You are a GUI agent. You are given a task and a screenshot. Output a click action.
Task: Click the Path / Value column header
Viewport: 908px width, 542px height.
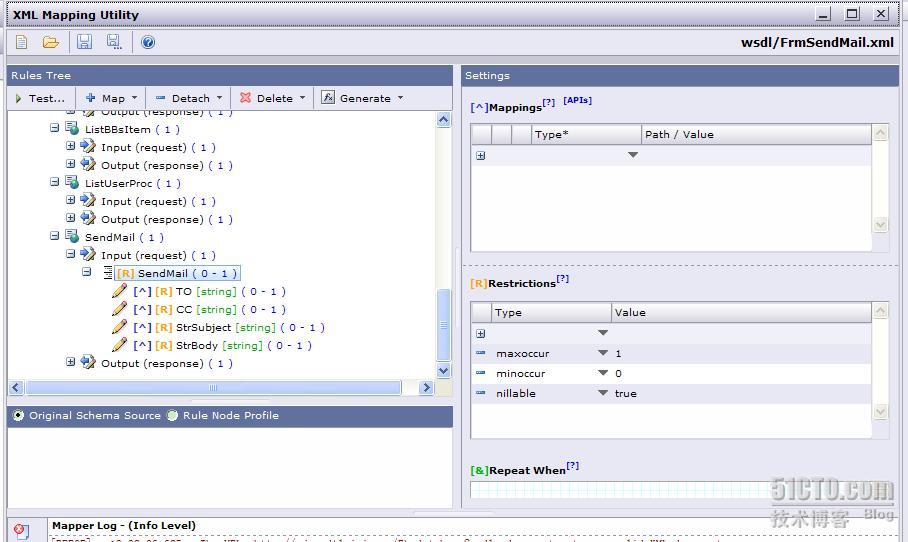[x=756, y=134]
